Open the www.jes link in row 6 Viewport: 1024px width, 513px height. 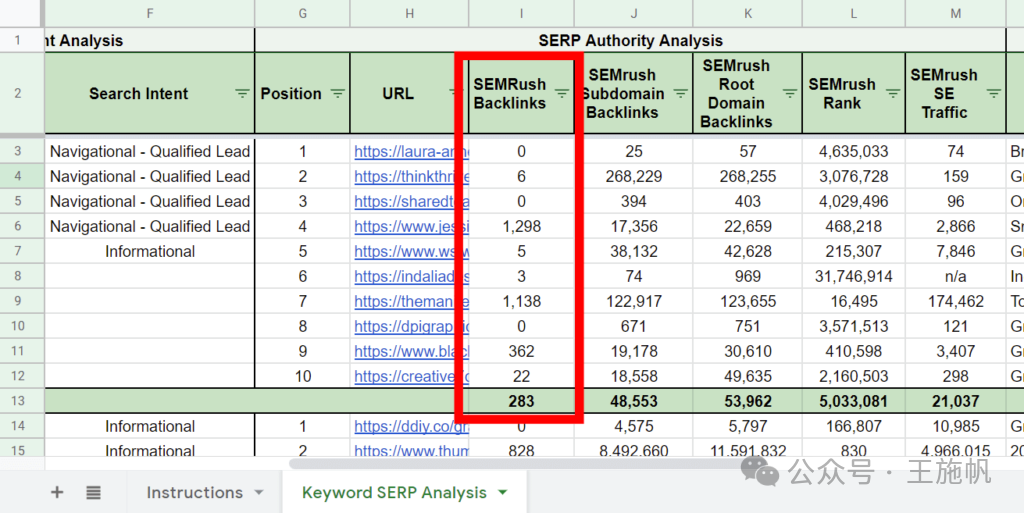pyautogui.click(x=411, y=226)
